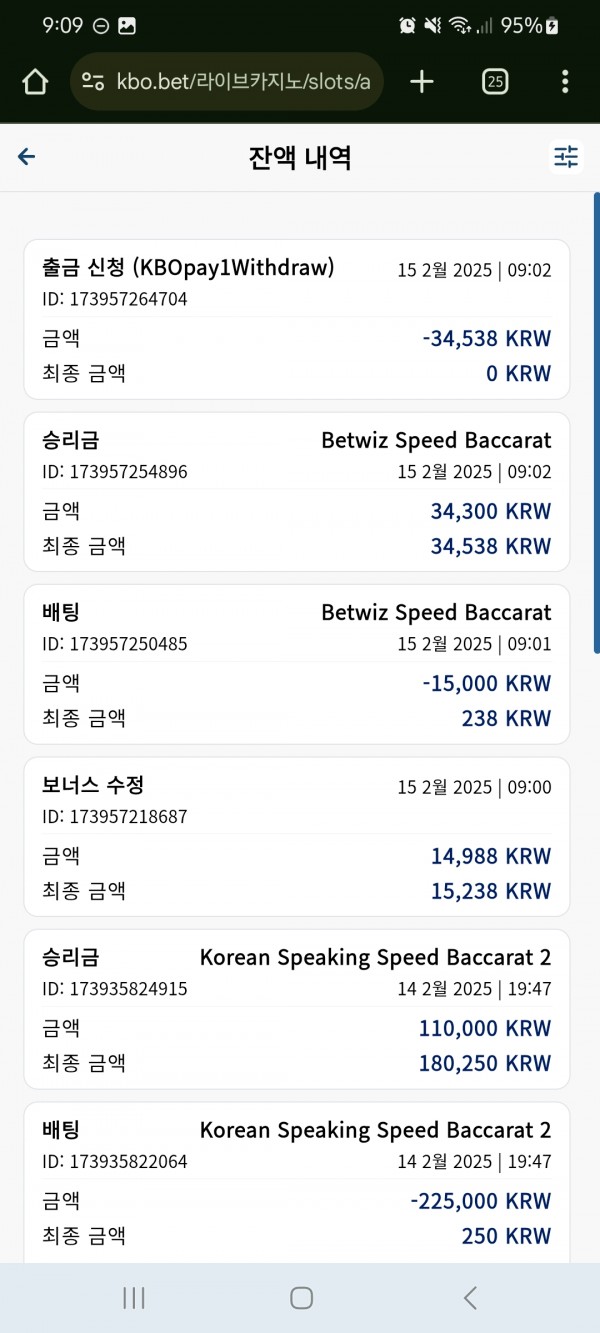Open a new tab with plus icon

422,82
